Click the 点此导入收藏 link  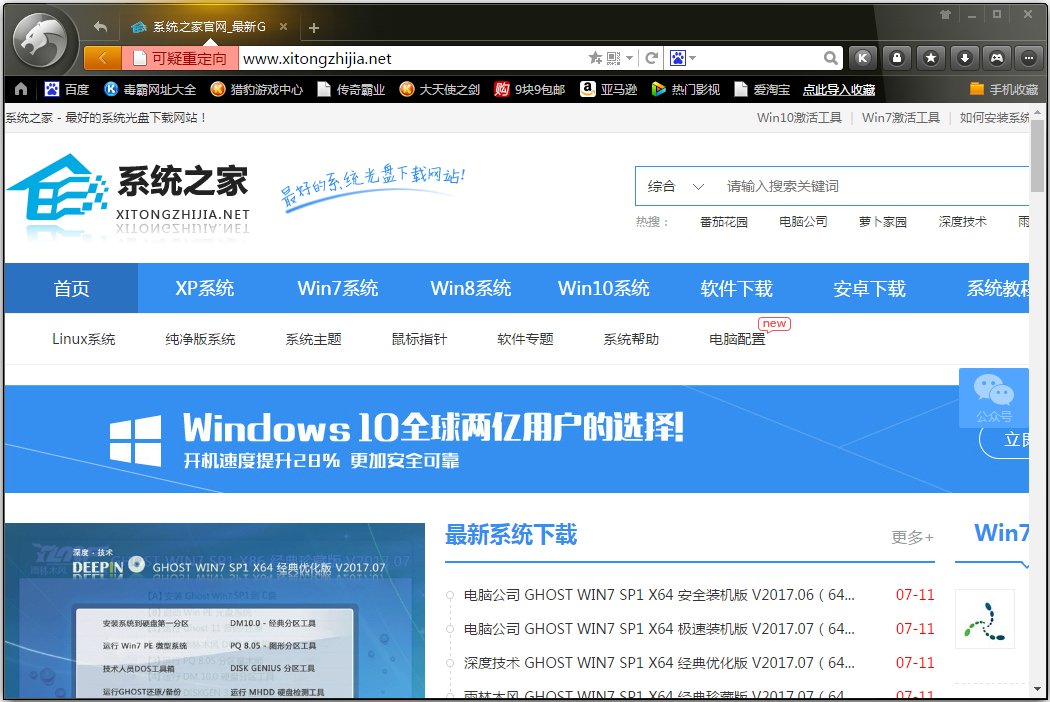(x=839, y=89)
